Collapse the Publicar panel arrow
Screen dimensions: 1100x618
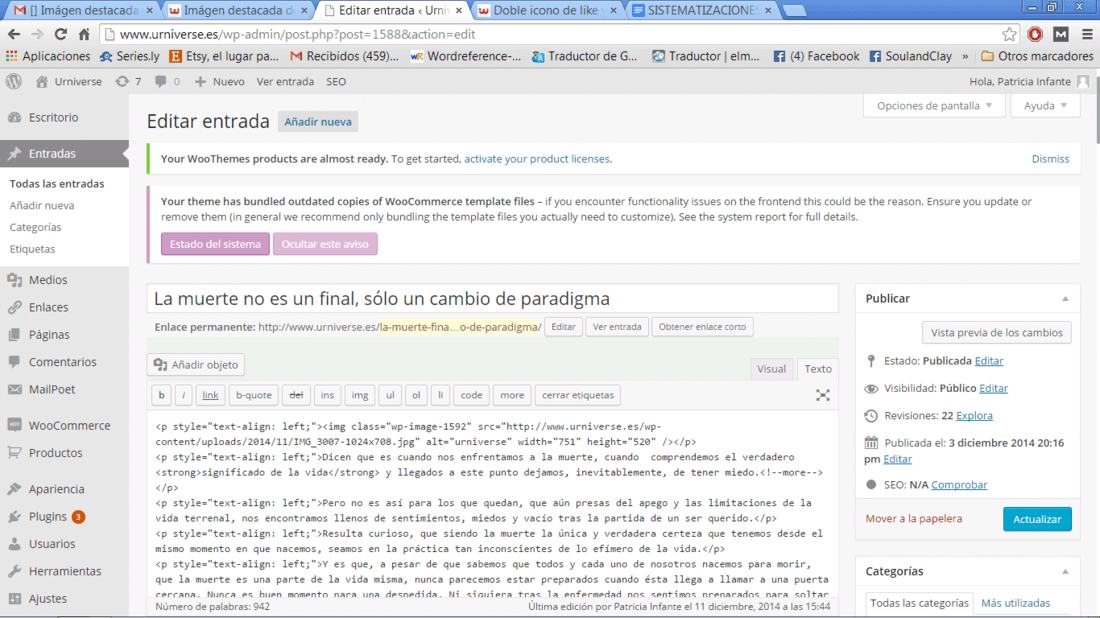(1065, 299)
